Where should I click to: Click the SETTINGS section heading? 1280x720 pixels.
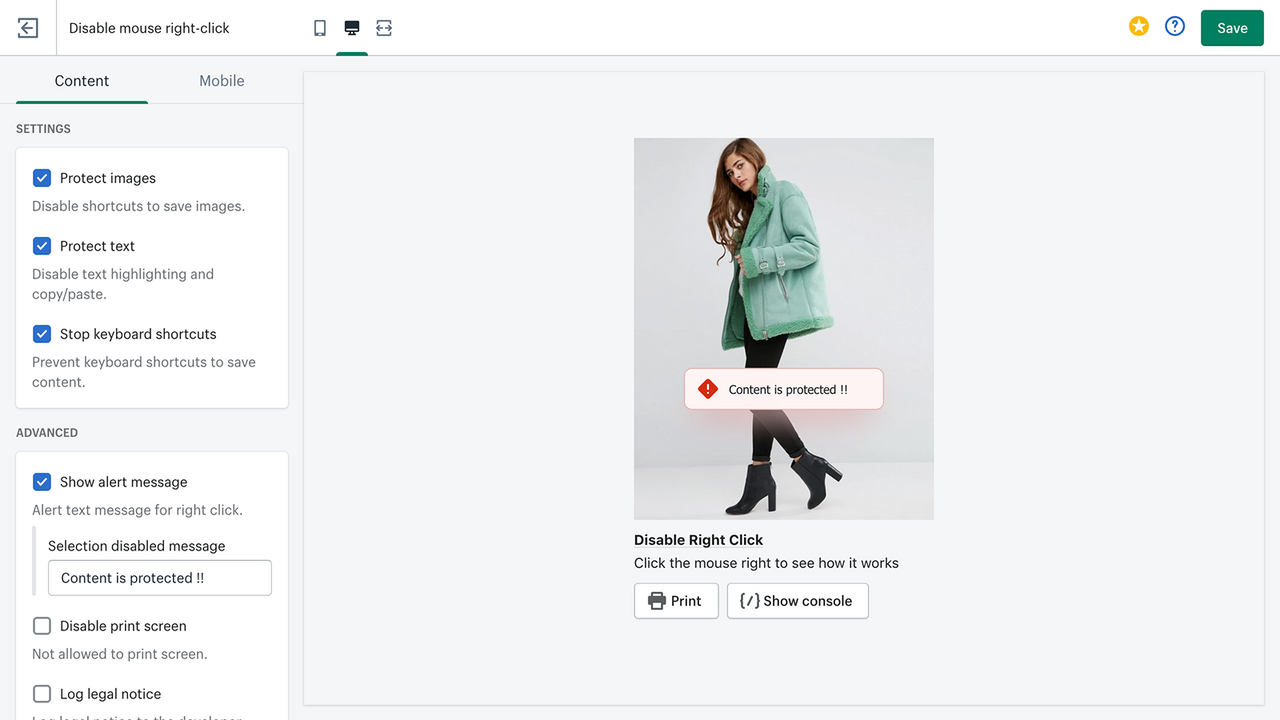(43, 129)
